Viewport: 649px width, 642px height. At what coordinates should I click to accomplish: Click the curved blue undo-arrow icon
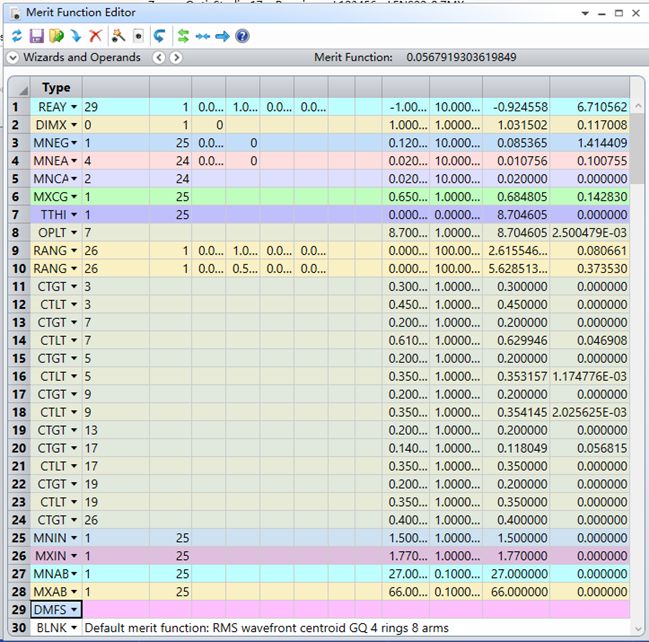pyautogui.click(x=159, y=36)
